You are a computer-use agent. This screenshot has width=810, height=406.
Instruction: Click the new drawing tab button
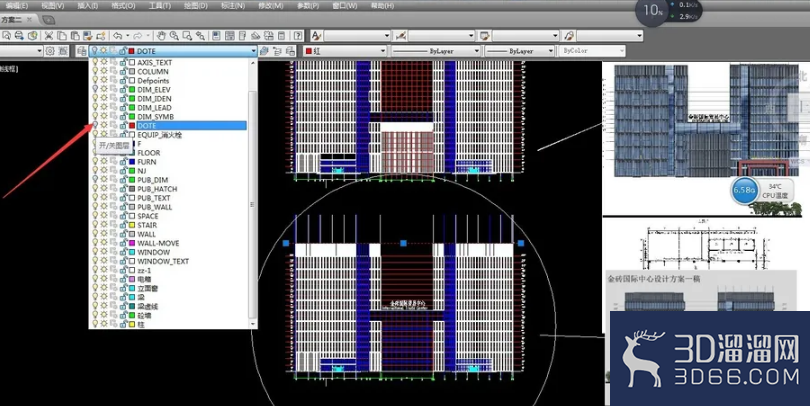coord(48,20)
